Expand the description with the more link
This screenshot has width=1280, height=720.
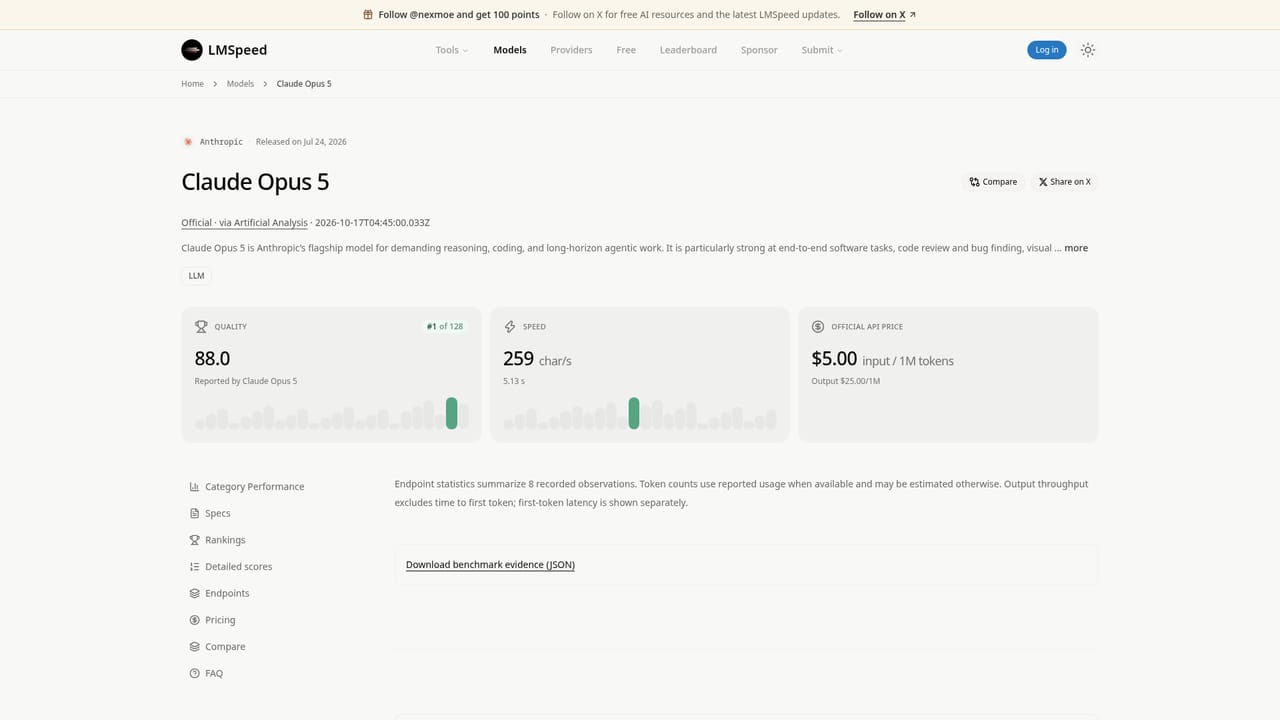pos(1076,248)
